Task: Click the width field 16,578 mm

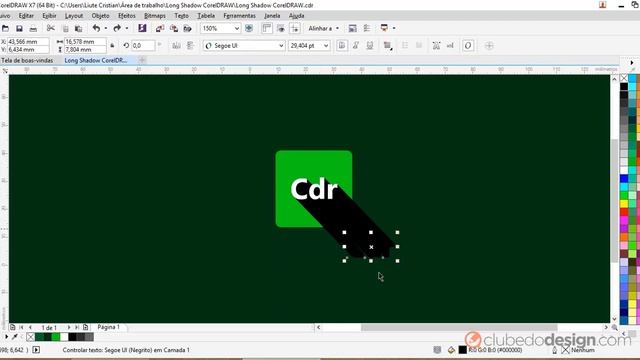Action: point(85,42)
